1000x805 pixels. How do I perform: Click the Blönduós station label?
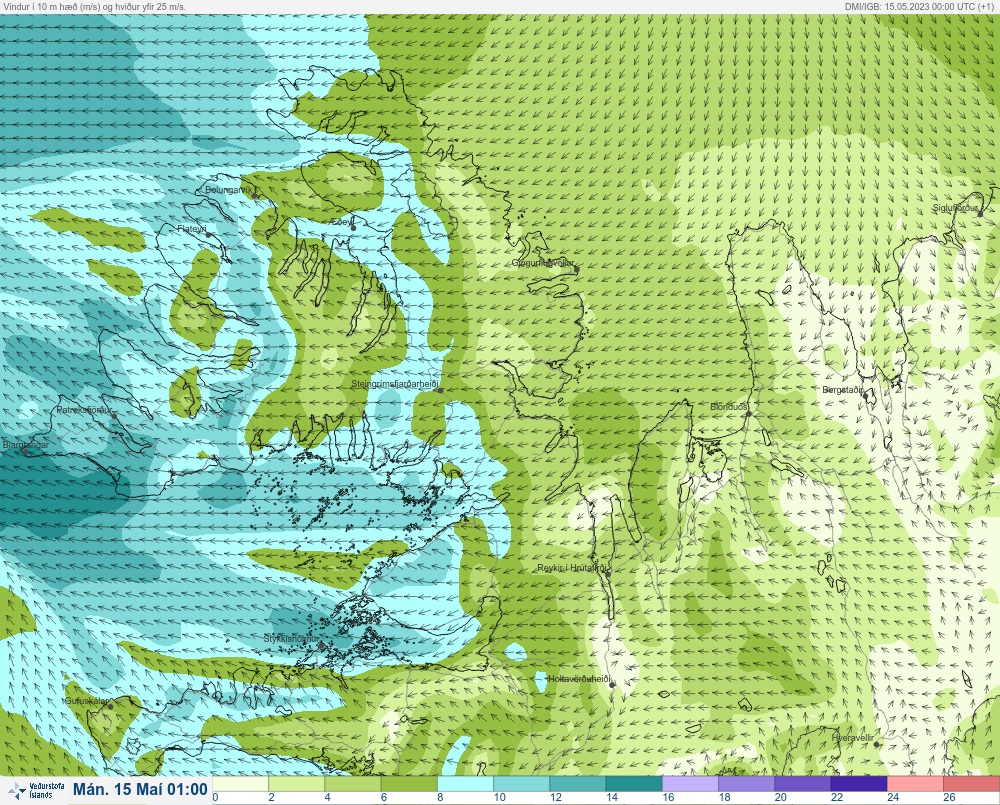click(x=729, y=407)
